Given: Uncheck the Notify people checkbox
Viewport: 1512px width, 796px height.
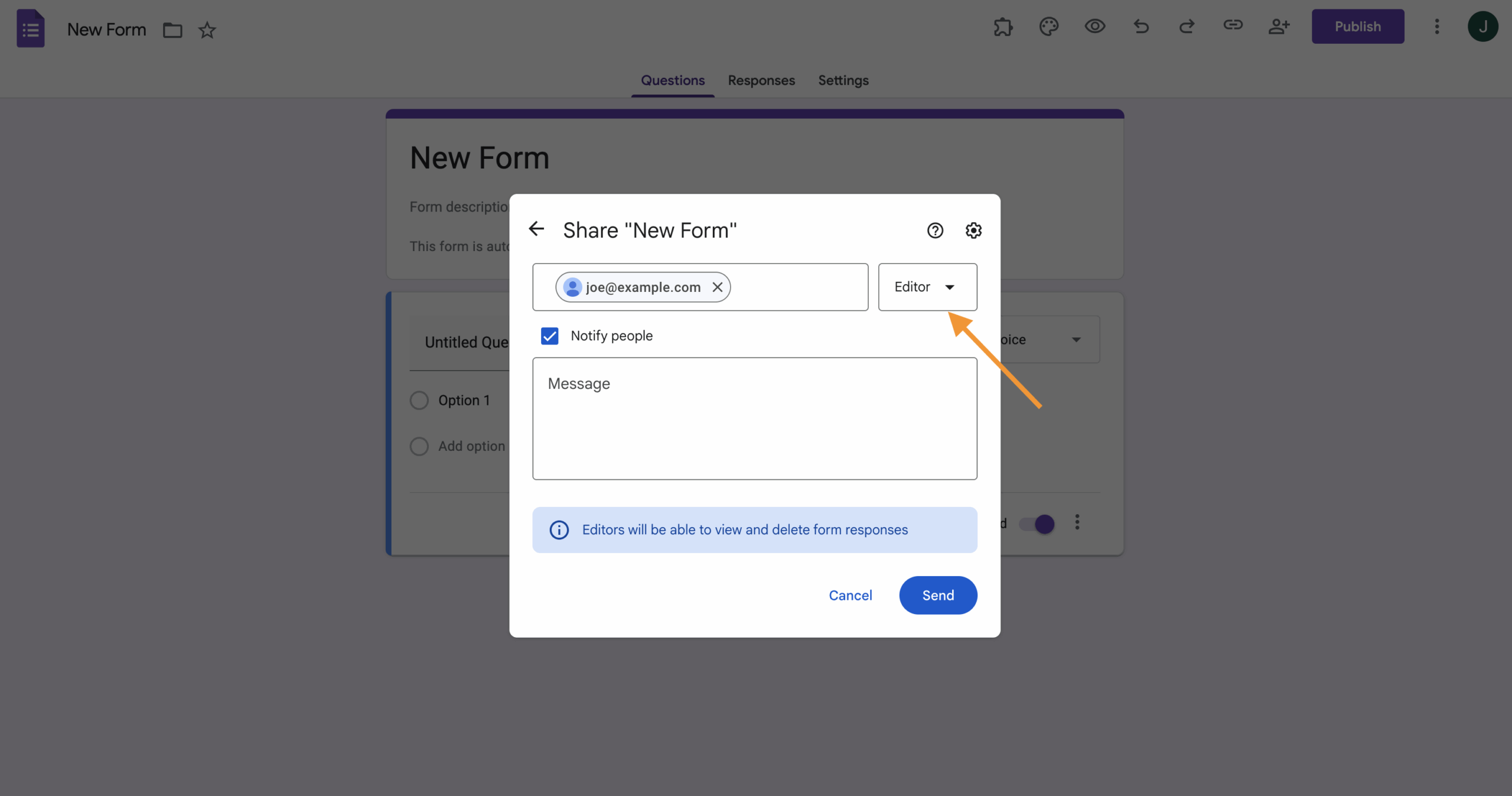Looking at the screenshot, I should click(550, 336).
